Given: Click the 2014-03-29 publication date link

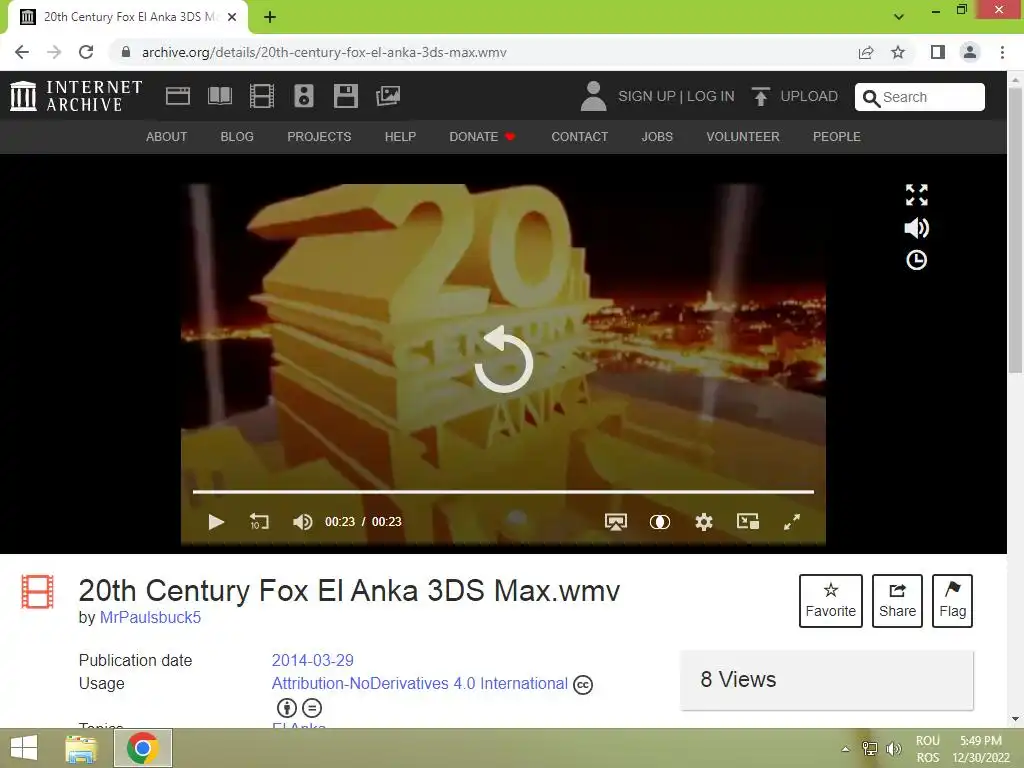Looking at the screenshot, I should click(312, 660).
